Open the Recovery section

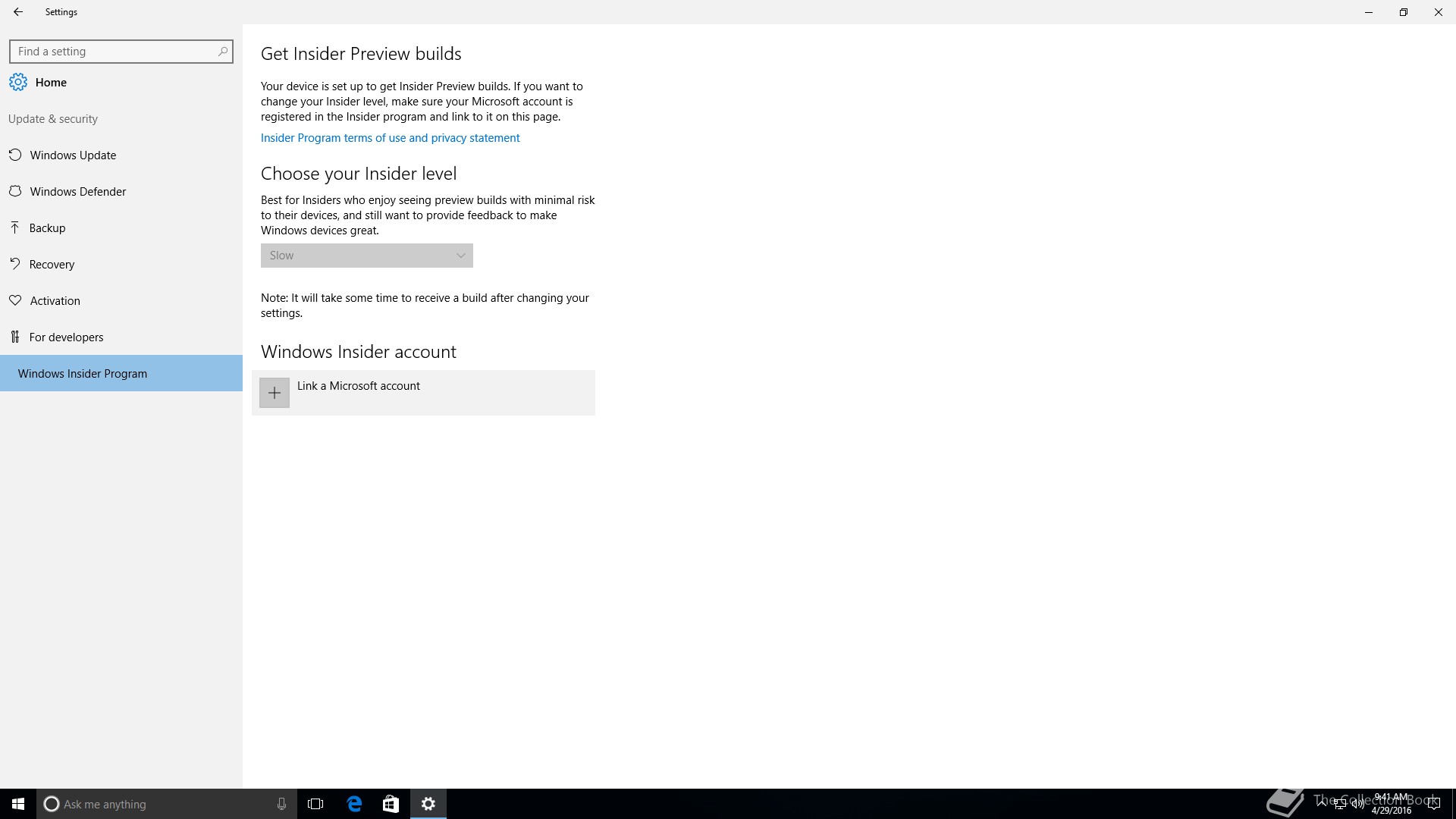(x=121, y=264)
